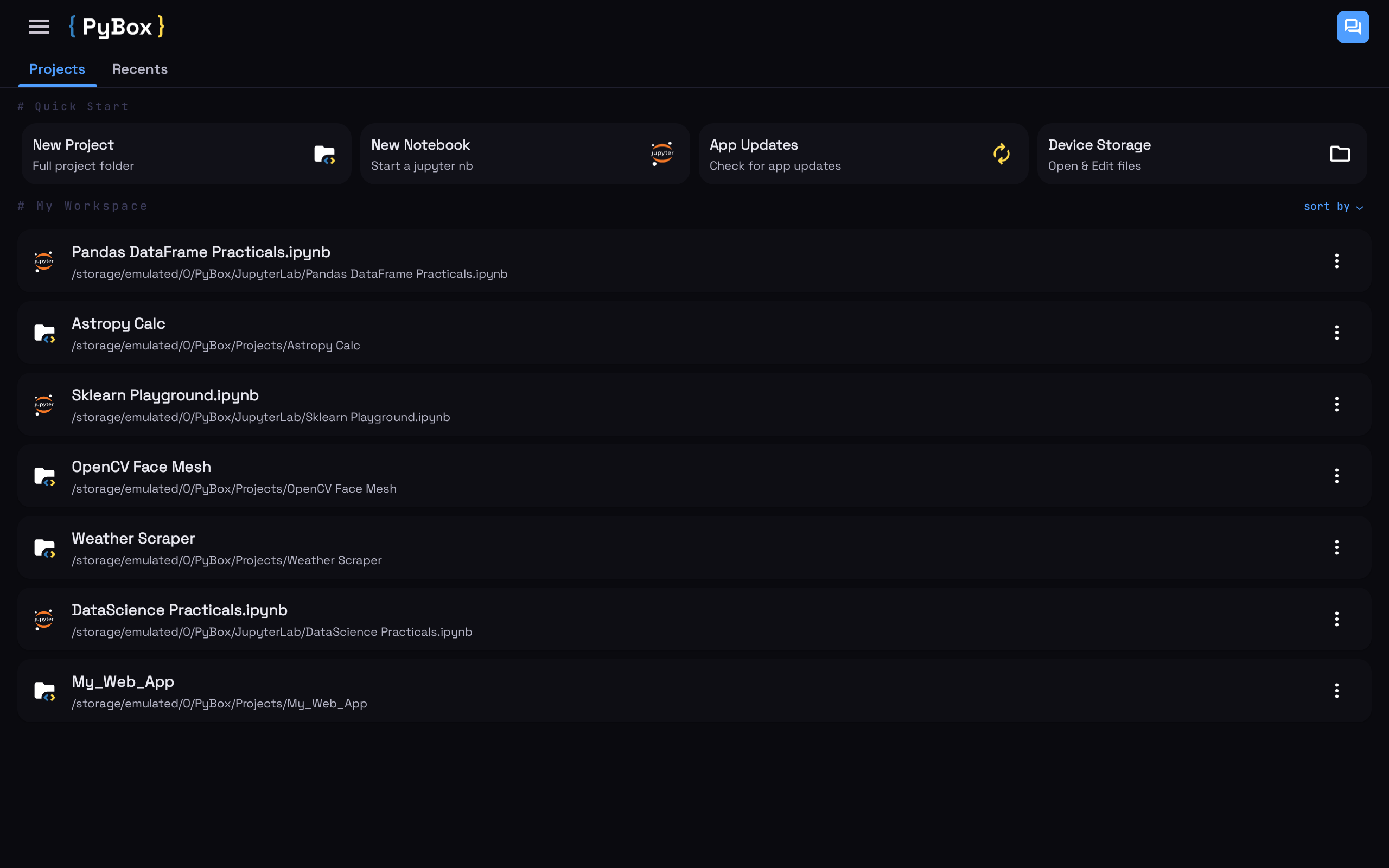Viewport: 1389px width, 868px height.
Task: Click project folder icon for Astropy Calc
Action: tap(44, 333)
